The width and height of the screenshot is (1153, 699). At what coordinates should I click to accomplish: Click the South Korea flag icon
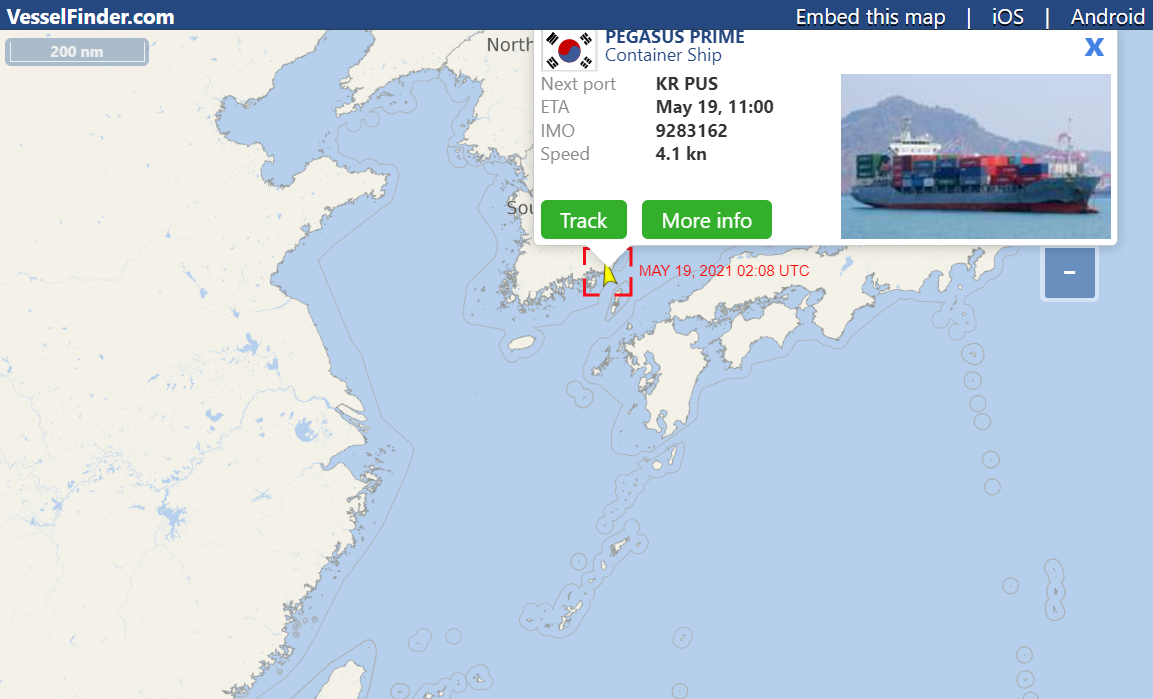tap(569, 50)
